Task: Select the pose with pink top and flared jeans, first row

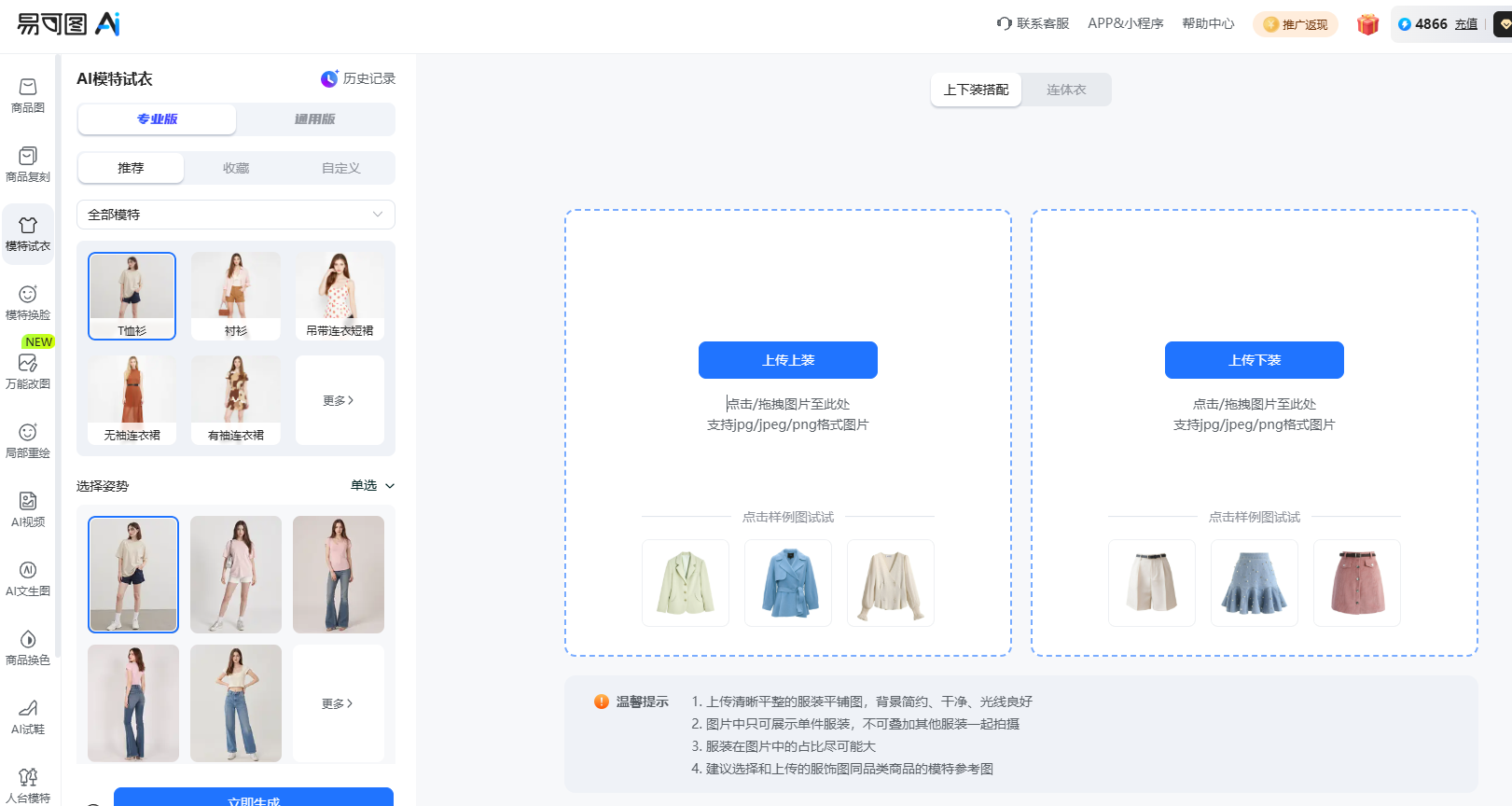Action: (x=339, y=575)
